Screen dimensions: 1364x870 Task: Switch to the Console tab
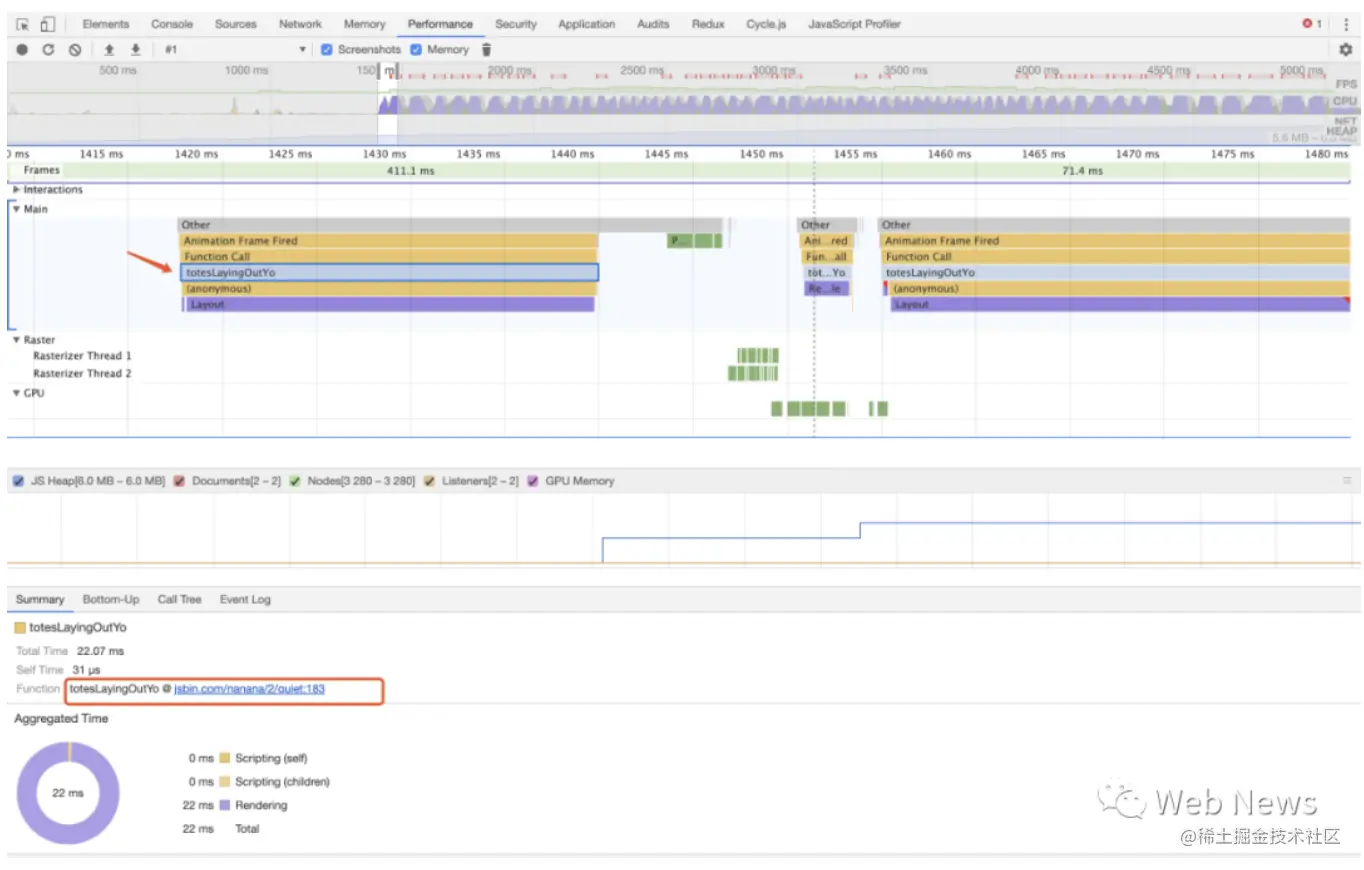pyautogui.click(x=172, y=24)
